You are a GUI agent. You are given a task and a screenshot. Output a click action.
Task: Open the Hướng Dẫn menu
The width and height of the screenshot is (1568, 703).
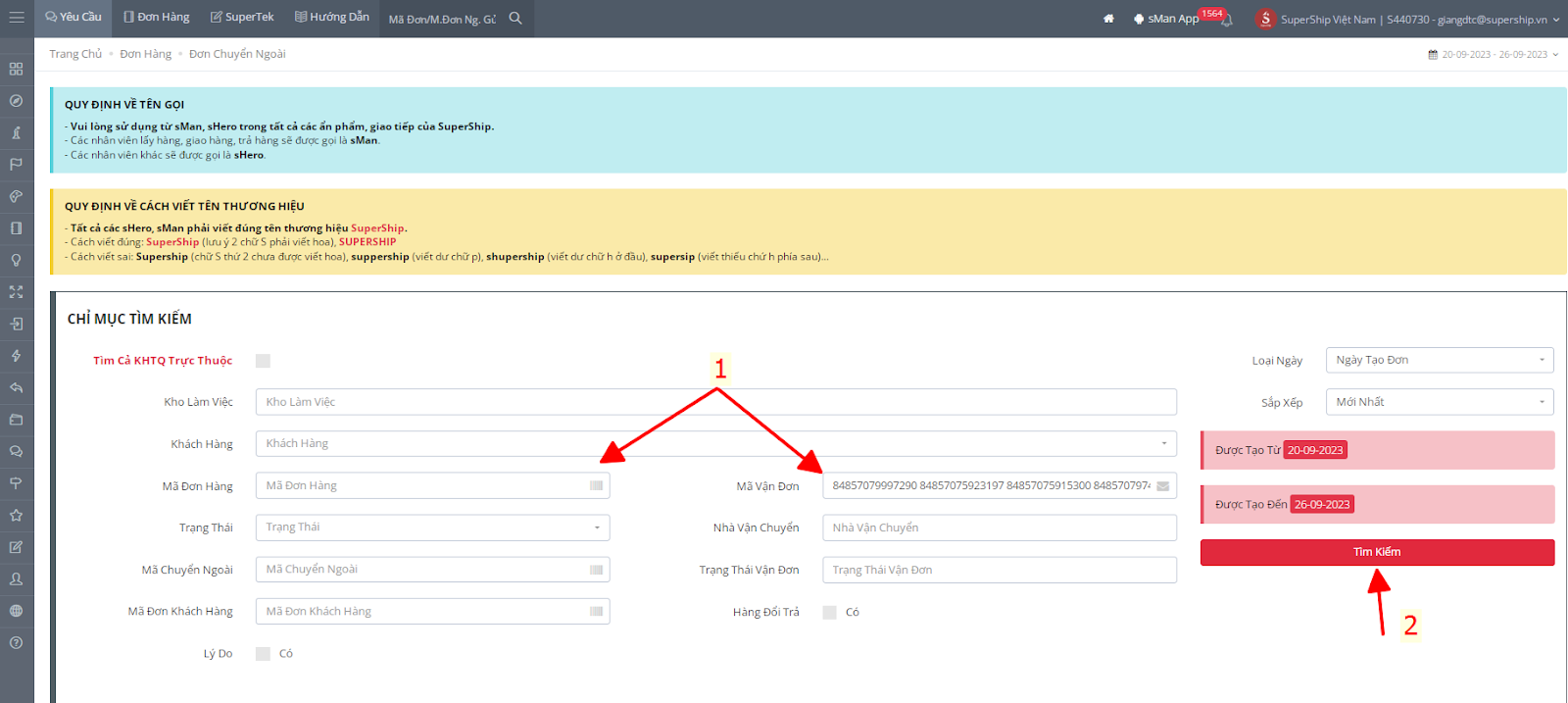pos(332,18)
